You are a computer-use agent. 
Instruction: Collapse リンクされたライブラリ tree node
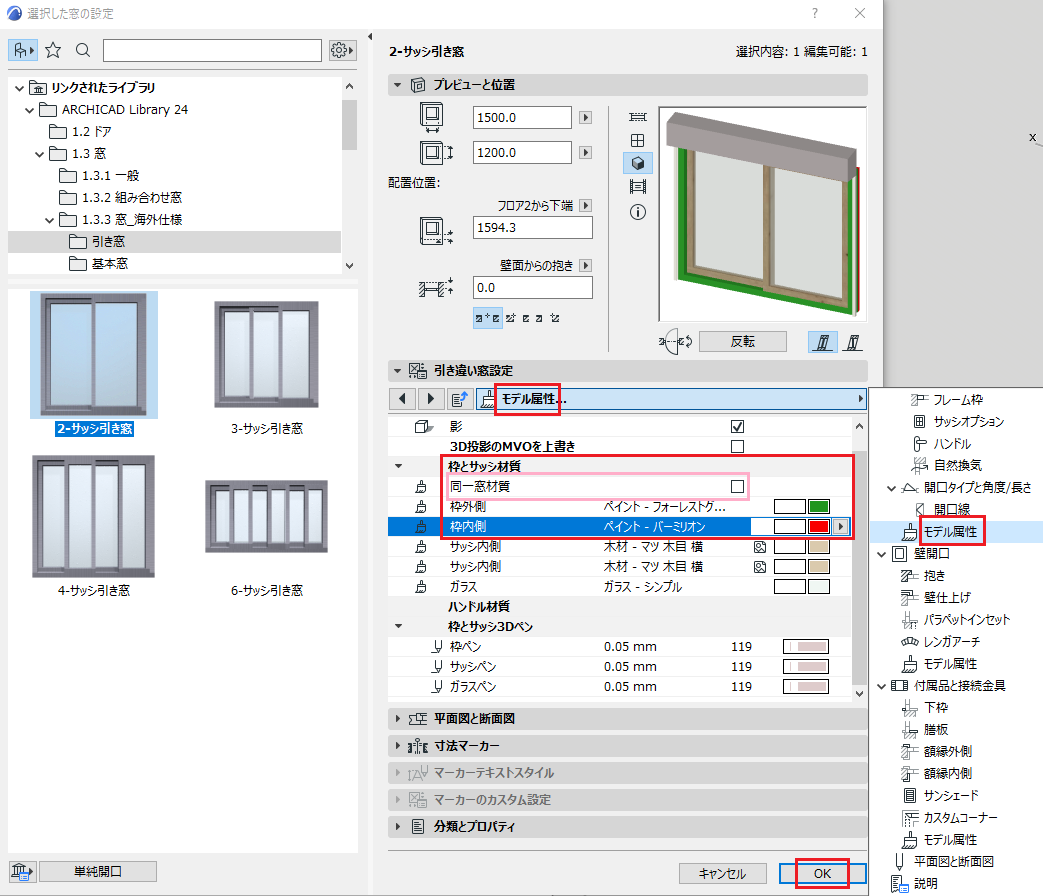pos(19,88)
